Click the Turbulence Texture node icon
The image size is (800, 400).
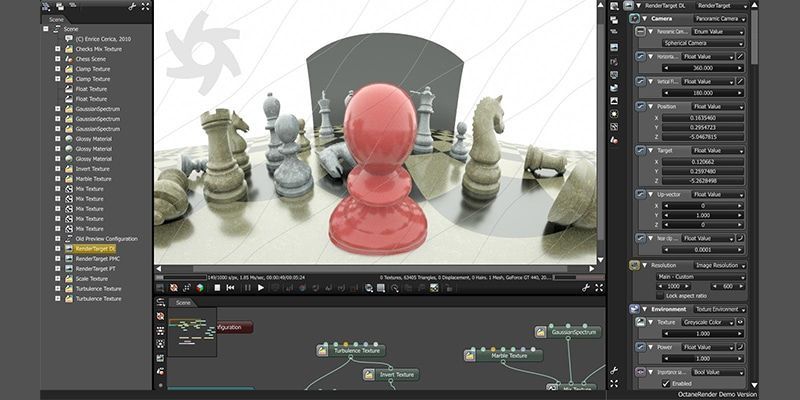(324, 350)
